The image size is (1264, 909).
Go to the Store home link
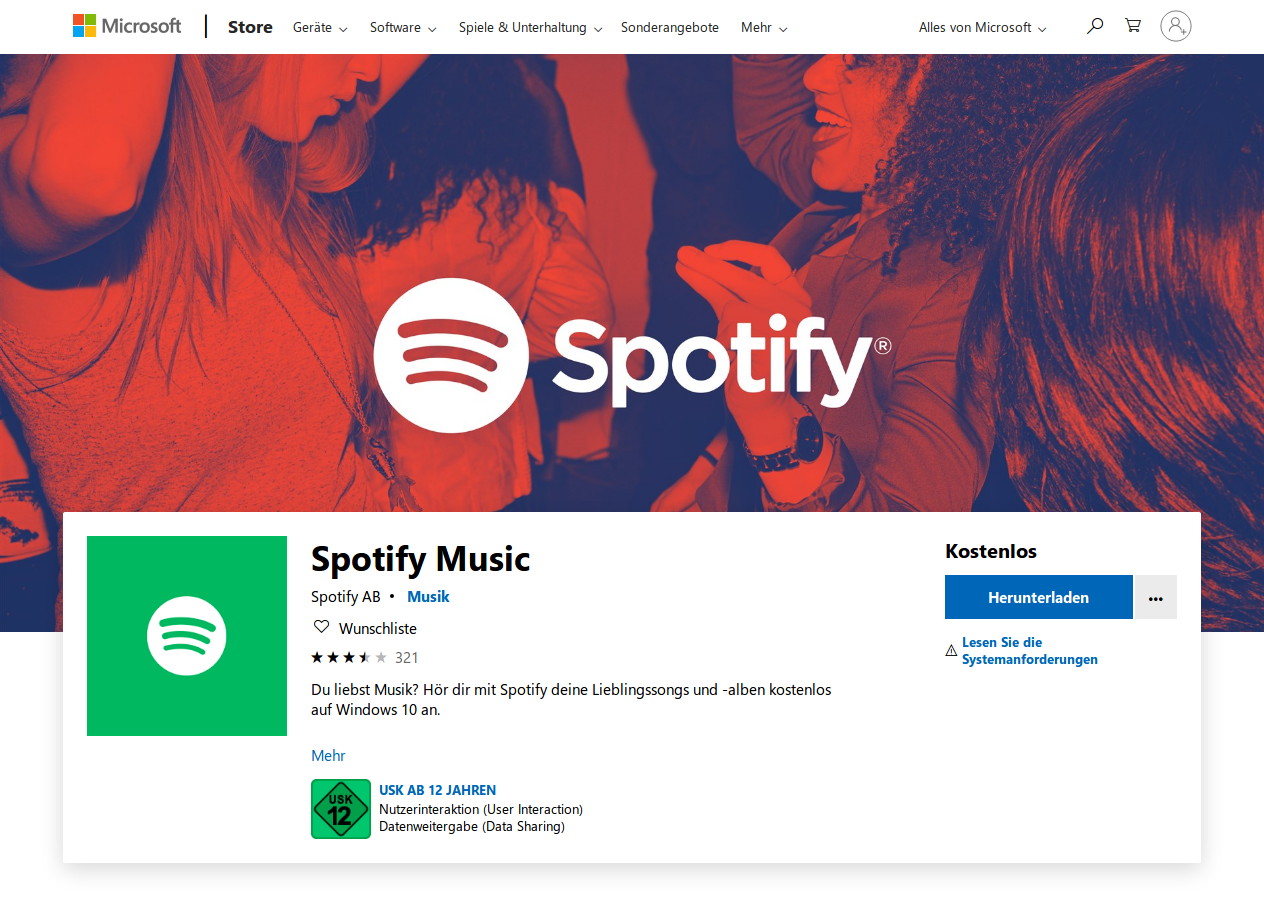[x=250, y=27]
